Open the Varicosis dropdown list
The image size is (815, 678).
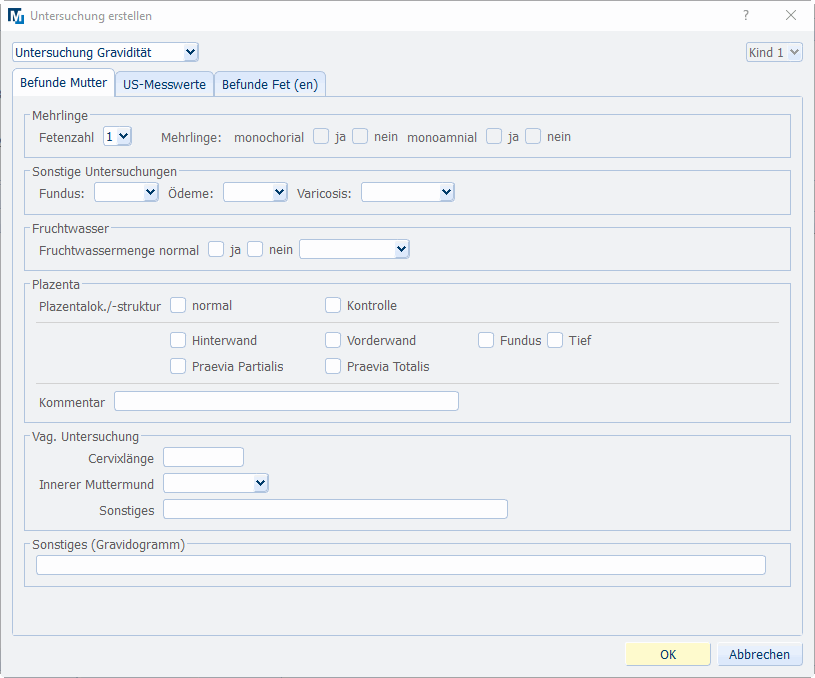point(407,192)
